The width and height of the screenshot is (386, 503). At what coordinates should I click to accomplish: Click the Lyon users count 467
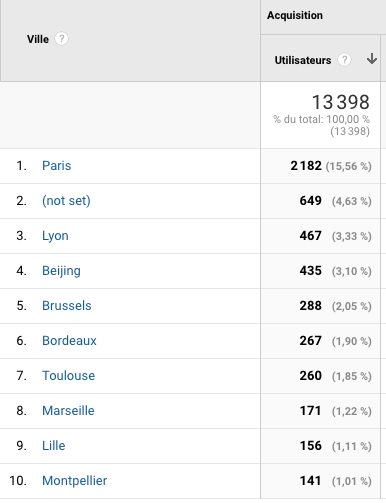[x=310, y=236]
